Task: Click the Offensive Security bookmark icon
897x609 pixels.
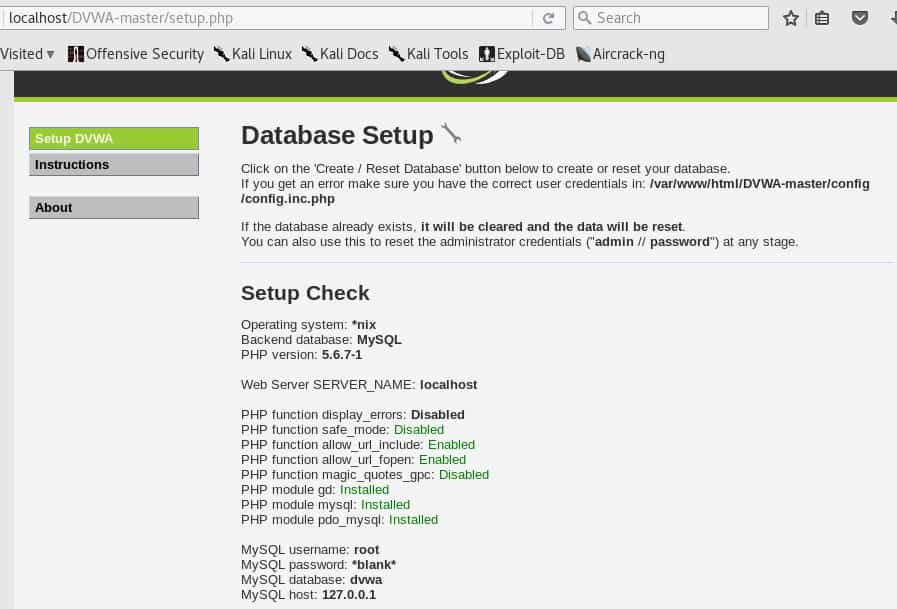Action: click(76, 54)
